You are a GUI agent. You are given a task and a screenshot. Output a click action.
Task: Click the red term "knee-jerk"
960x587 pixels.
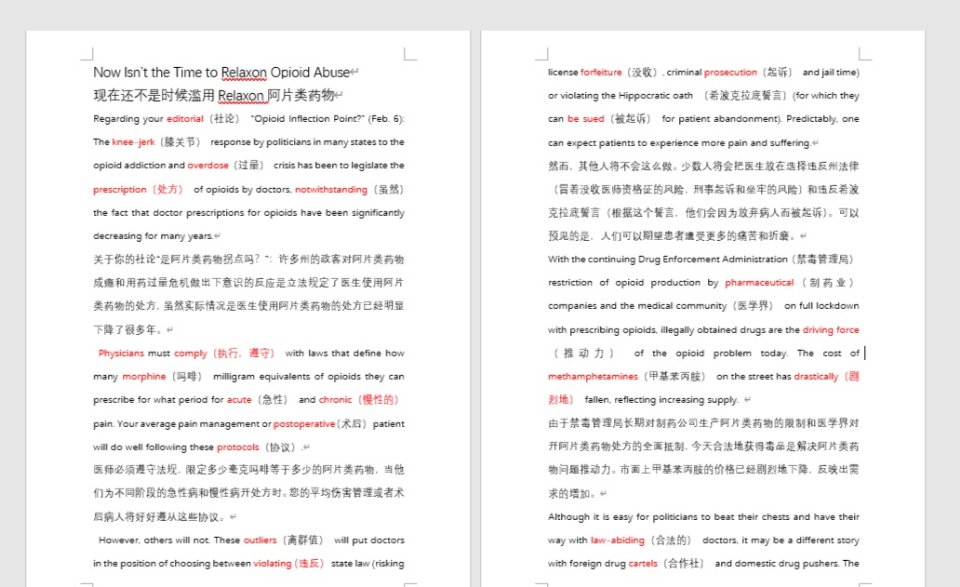pos(132,142)
